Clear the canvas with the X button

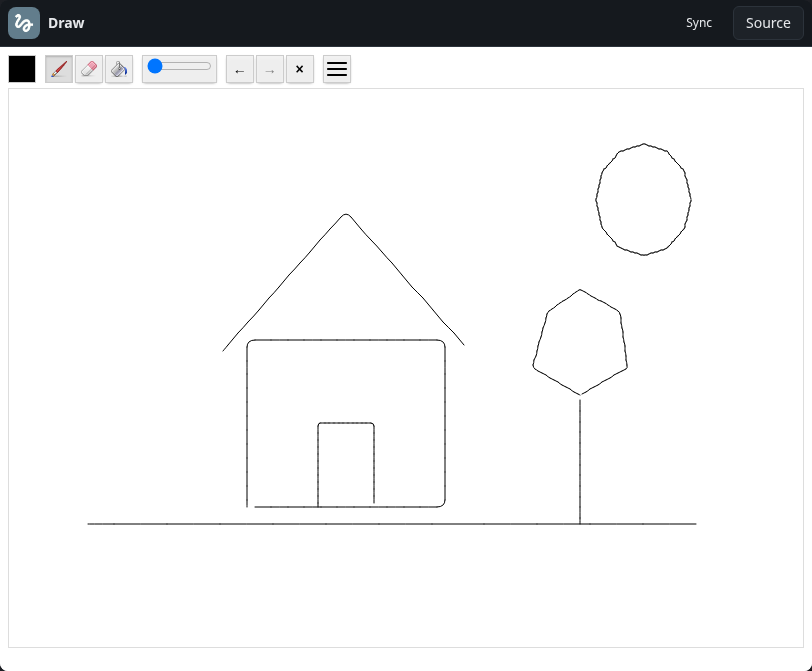[x=300, y=69]
